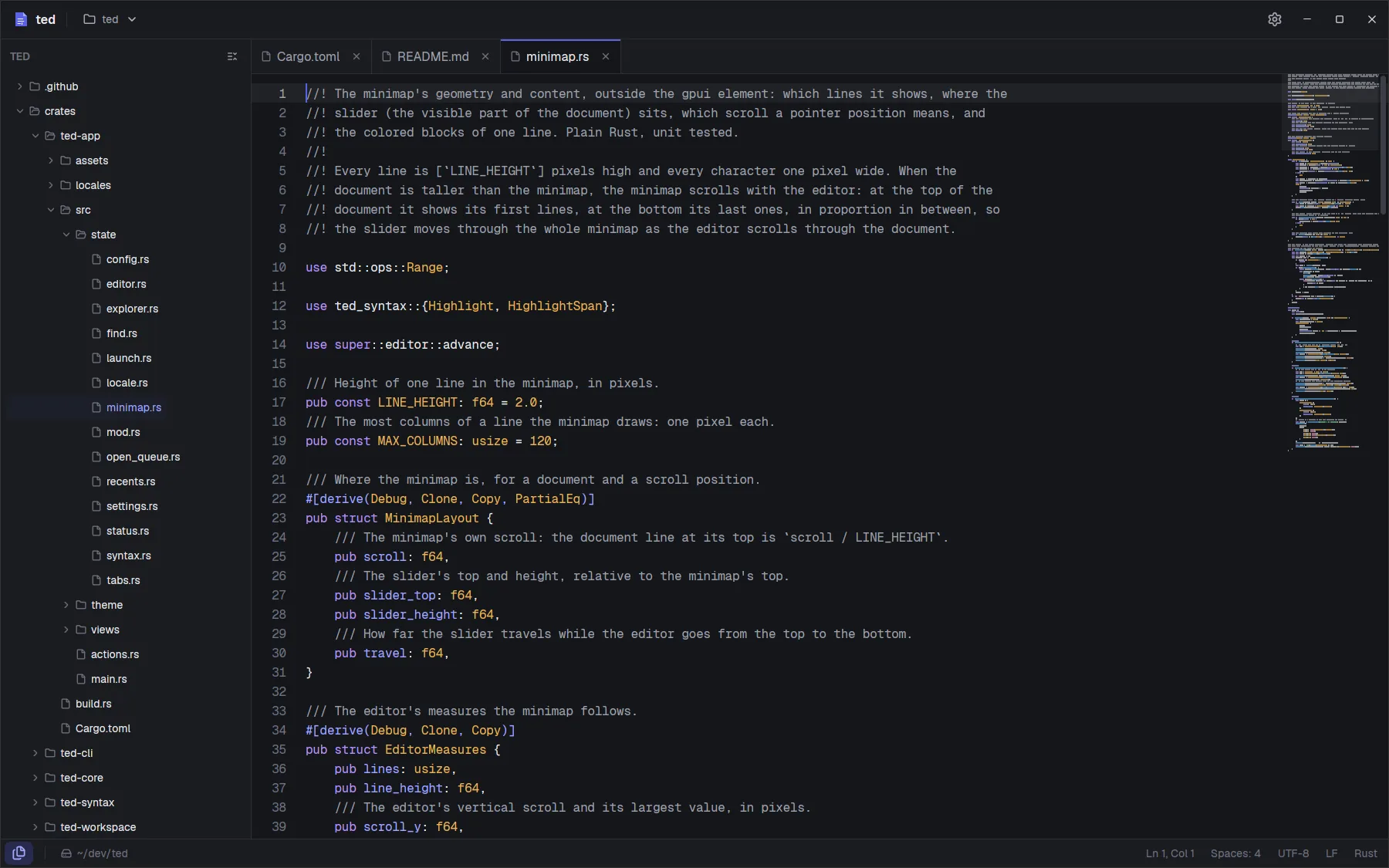Click the MinimapLayout struct name in code
The image size is (1389, 868).
coord(432,518)
